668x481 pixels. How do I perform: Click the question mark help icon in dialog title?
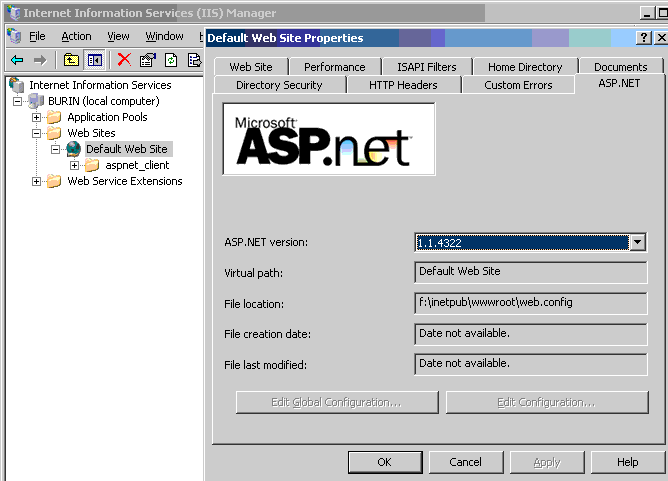(x=644, y=37)
